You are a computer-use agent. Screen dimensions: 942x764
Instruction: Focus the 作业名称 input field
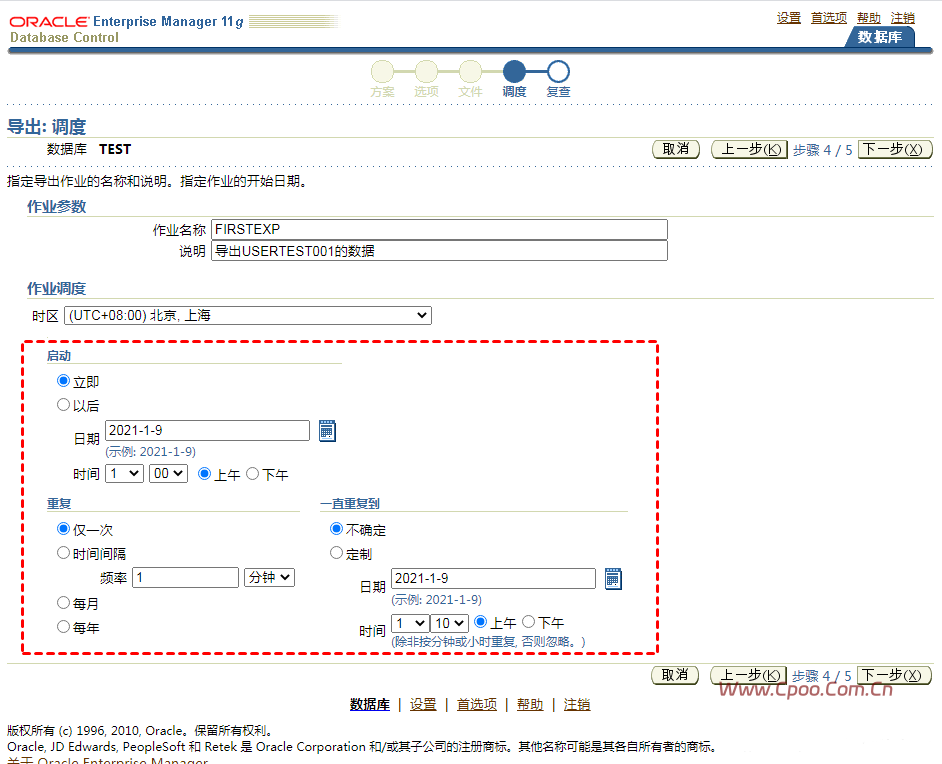click(439, 229)
